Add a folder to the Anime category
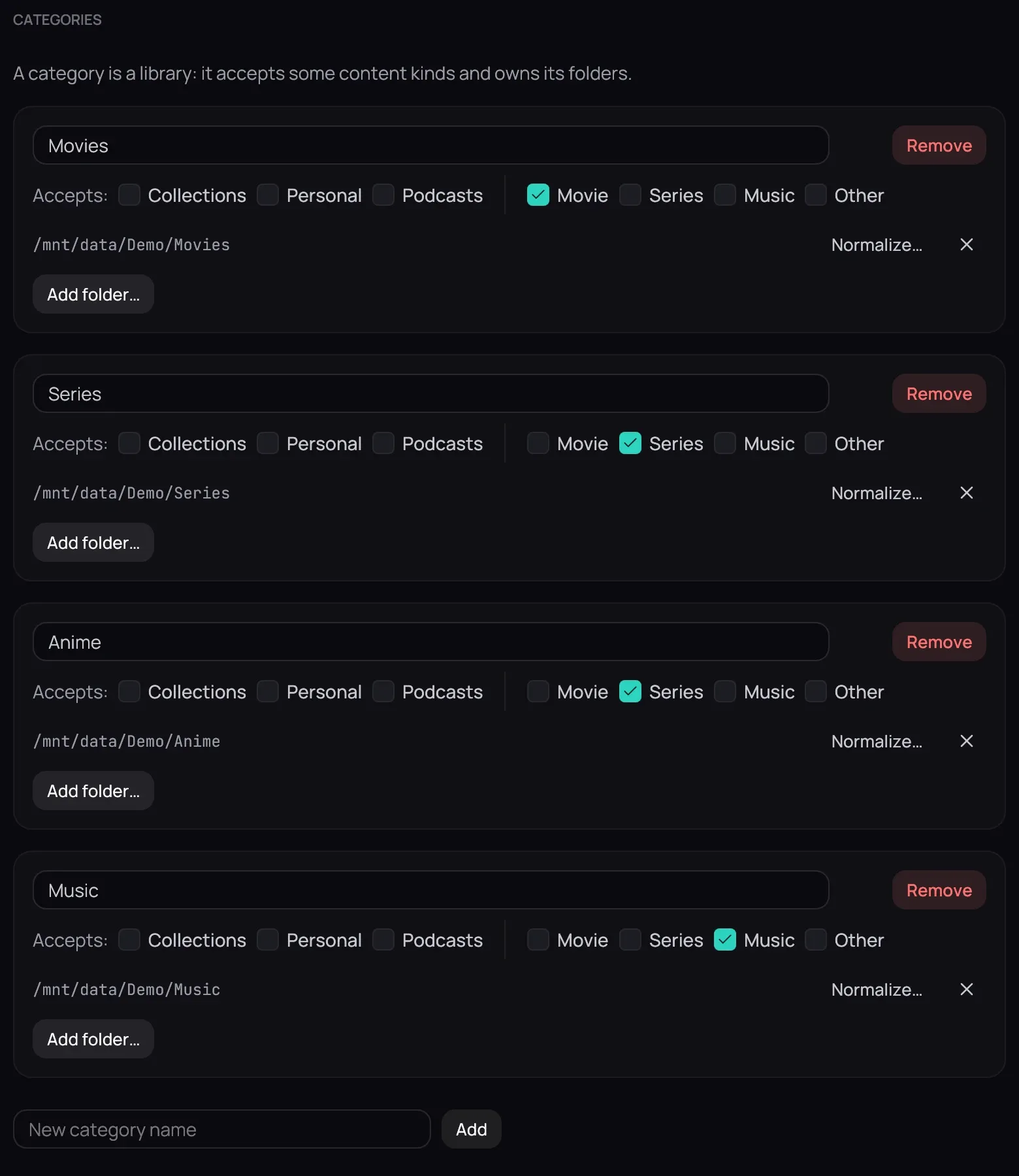The width and height of the screenshot is (1019, 1176). (x=93, y=791)
